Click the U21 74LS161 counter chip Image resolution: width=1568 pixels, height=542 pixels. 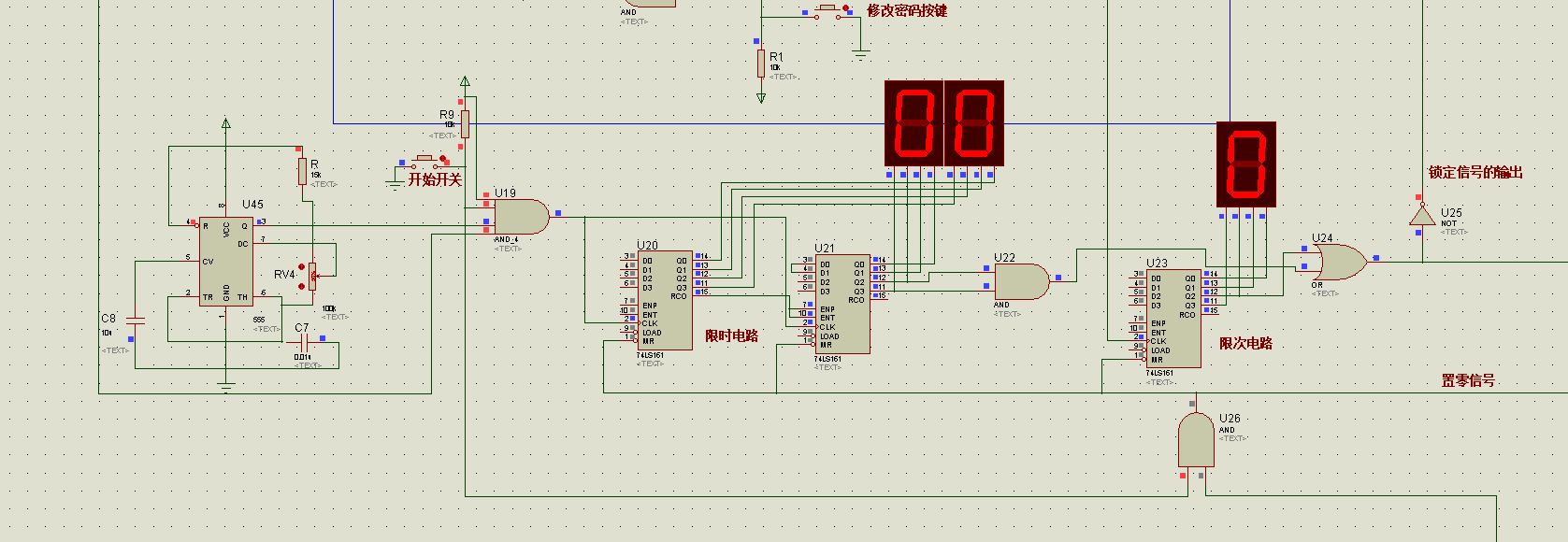[842, 304]
